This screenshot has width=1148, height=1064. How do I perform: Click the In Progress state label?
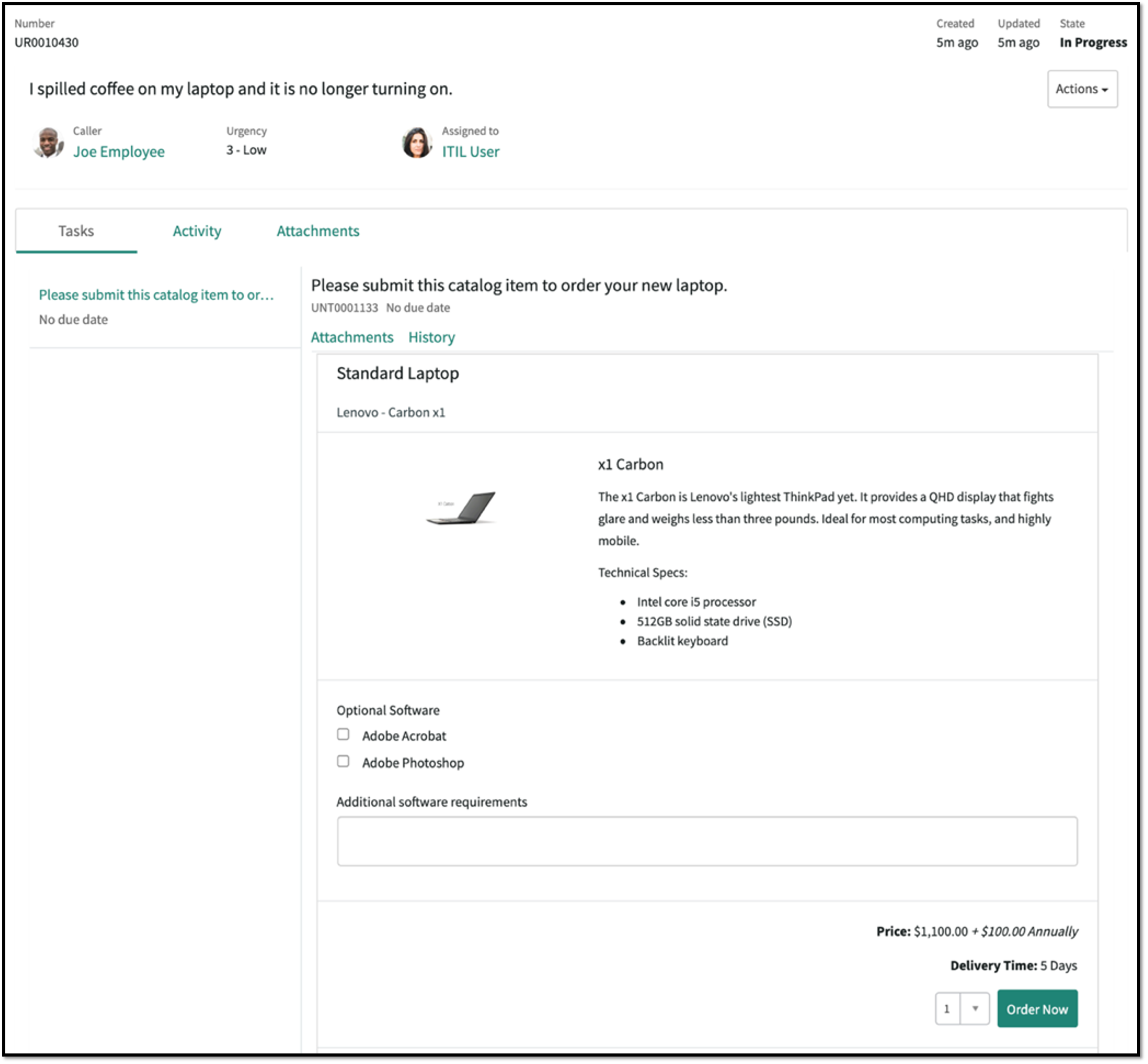tap(1093, 42)
